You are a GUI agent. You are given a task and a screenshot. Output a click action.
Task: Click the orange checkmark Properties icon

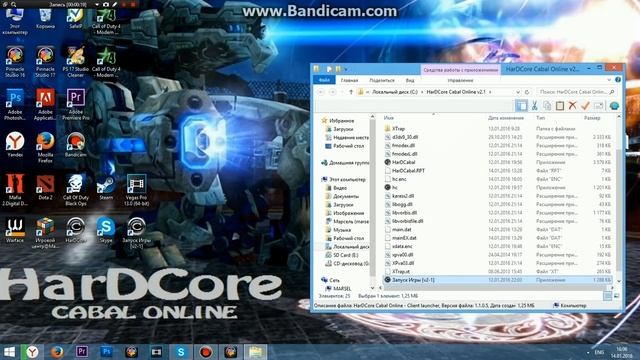[585, 106]
